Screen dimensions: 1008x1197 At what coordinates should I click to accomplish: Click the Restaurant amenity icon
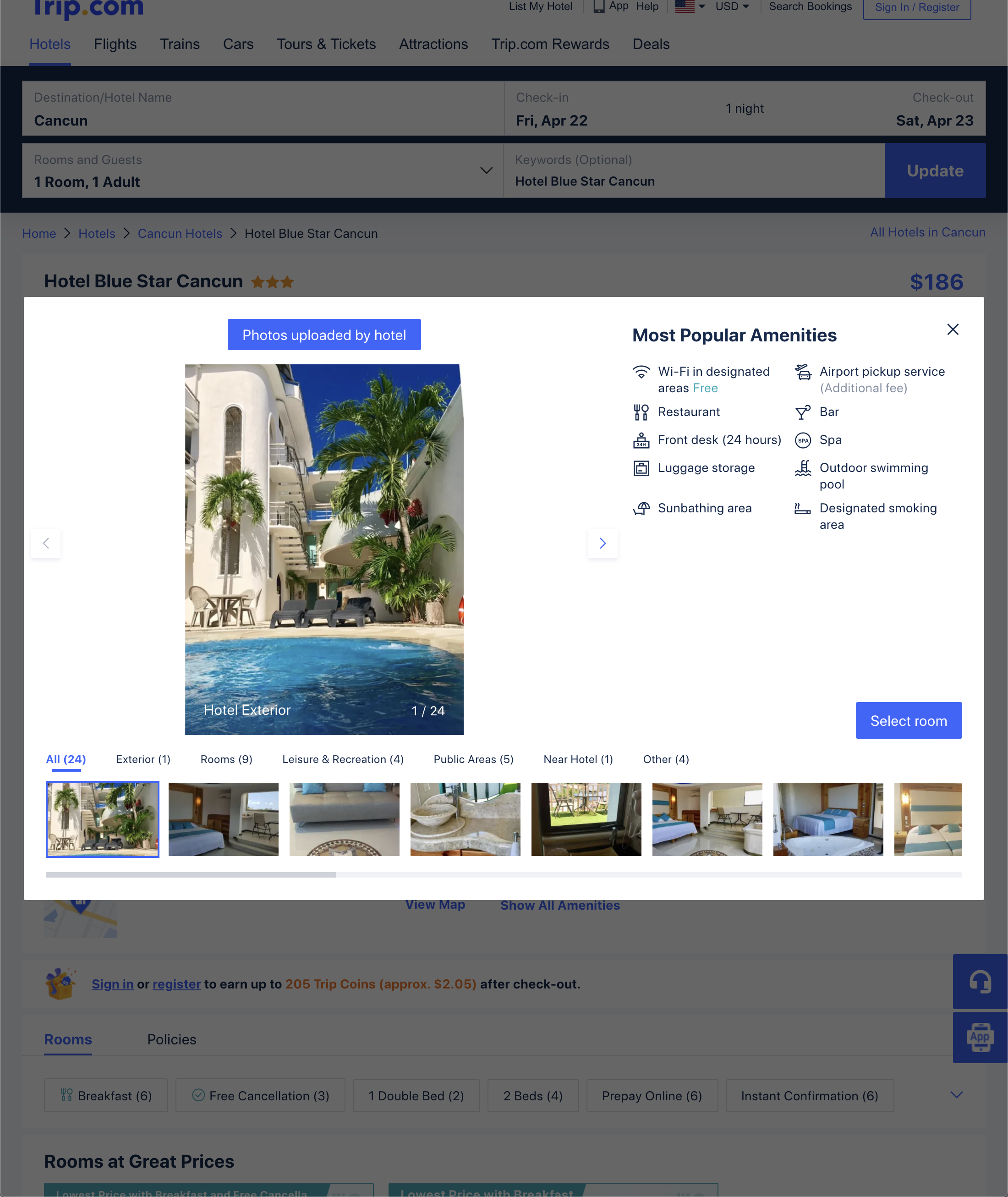[641, 412]
